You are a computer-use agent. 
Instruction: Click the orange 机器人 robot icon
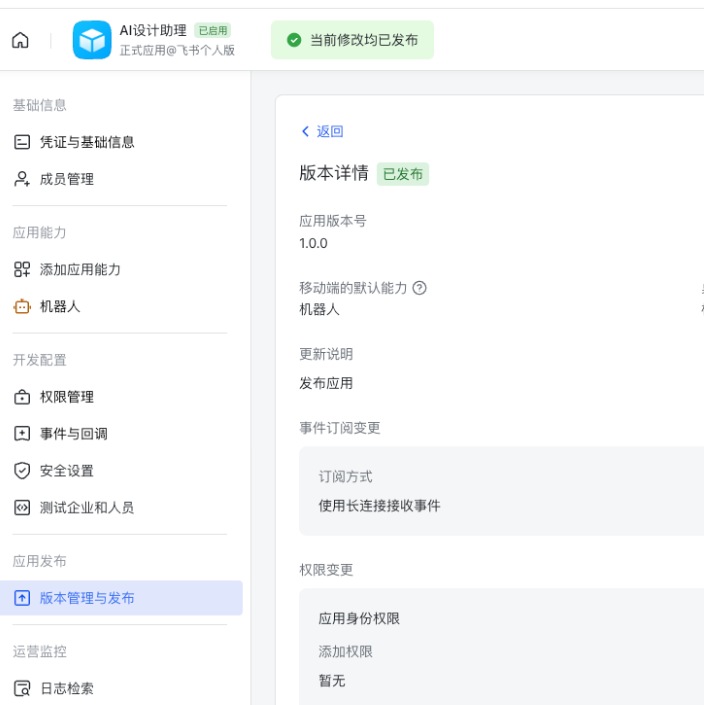click(22, 307)
